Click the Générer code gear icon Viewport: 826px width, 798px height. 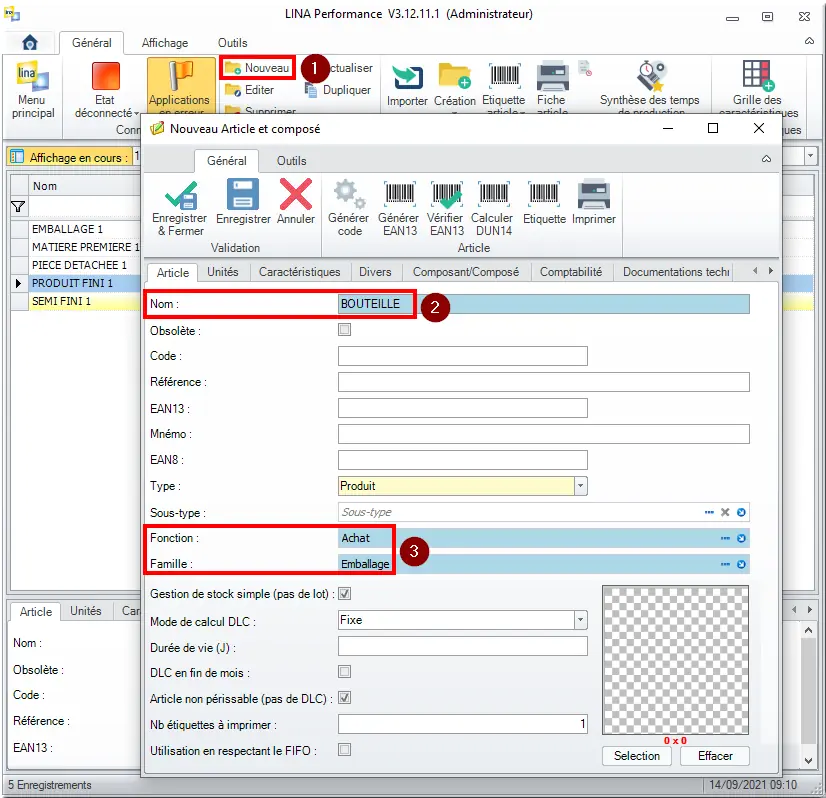pos(349,194)
